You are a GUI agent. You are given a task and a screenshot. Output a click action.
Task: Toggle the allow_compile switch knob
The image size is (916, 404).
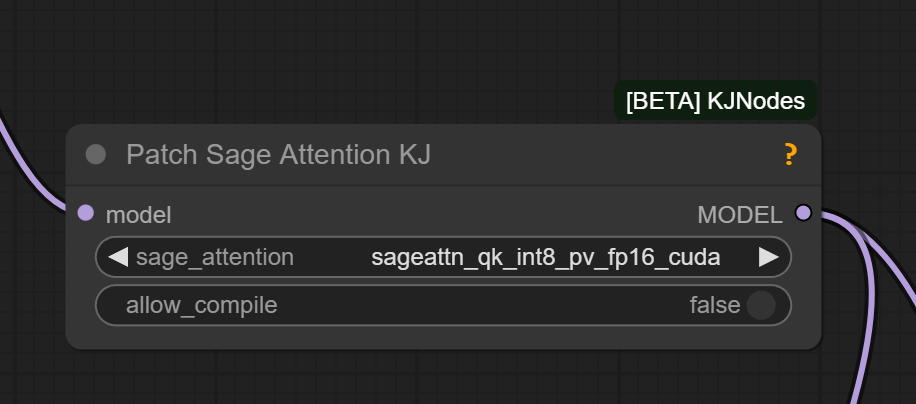click(761, 305)
